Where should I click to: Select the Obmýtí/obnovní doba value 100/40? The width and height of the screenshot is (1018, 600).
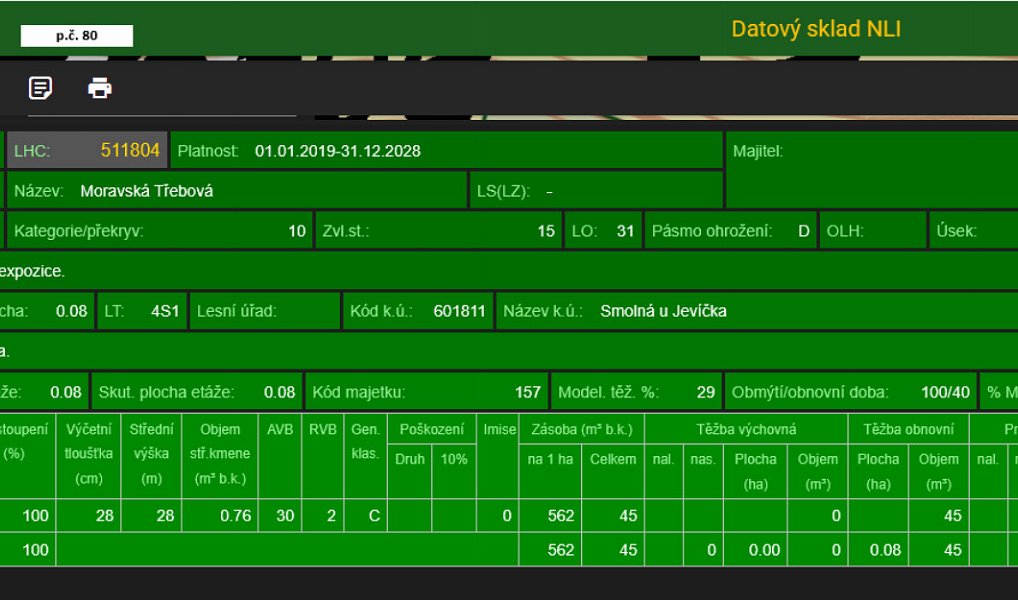point(945,392)
